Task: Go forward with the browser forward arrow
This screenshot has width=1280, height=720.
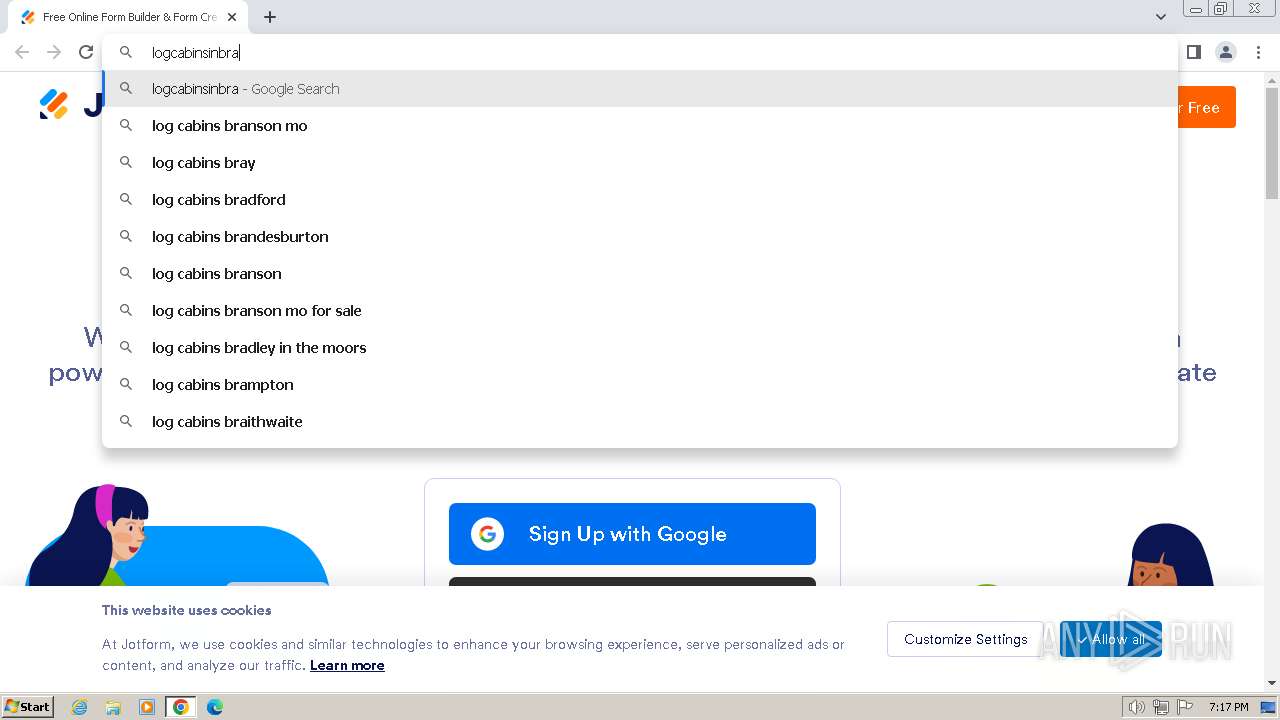Action: pyautogui.click(x=54, y=52)
